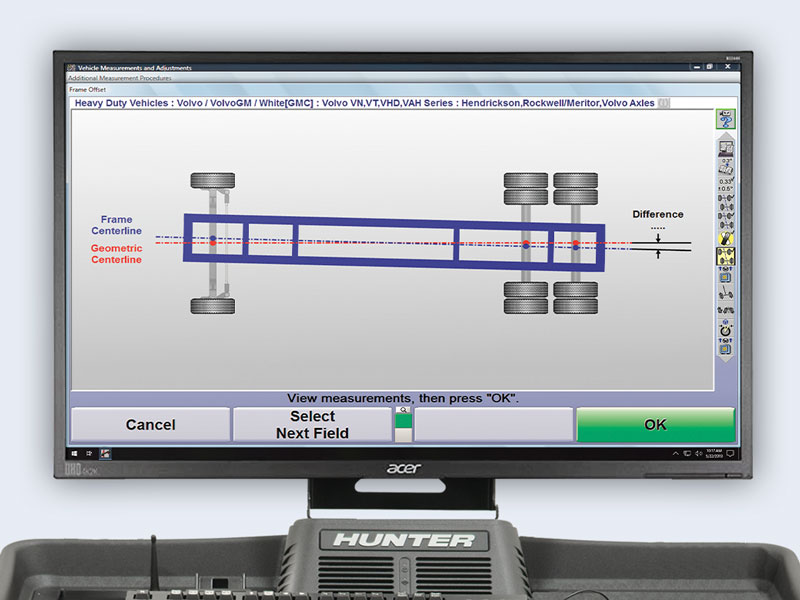Open the 0.33 degree tolerance measurement icon

click(722, 180)
